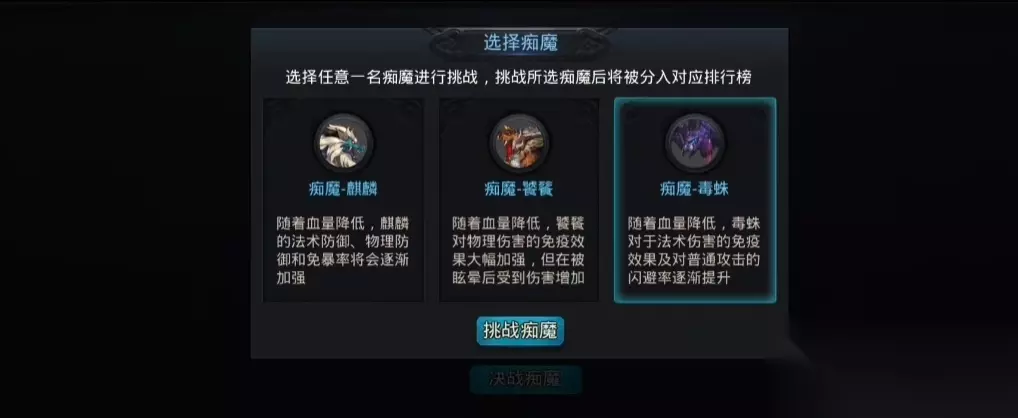Click the 选择痴魔 dialog title
The width and height of the screenshot is (1018, 418).
pyautogui.click(x=521, y=43)
